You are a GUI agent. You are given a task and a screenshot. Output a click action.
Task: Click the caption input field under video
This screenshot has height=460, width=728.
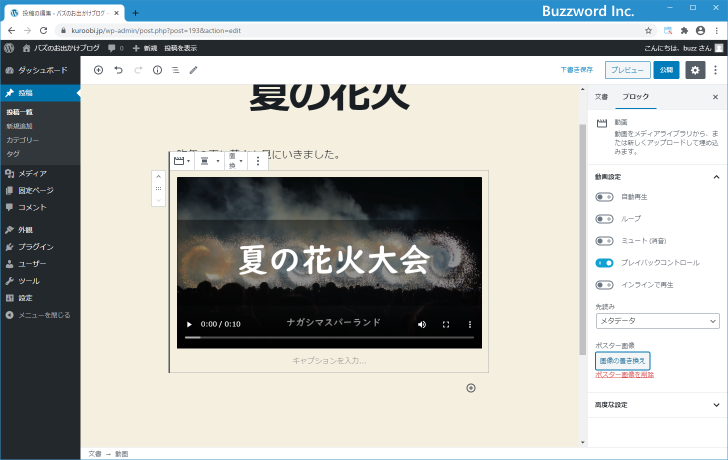tap(329, 361)
